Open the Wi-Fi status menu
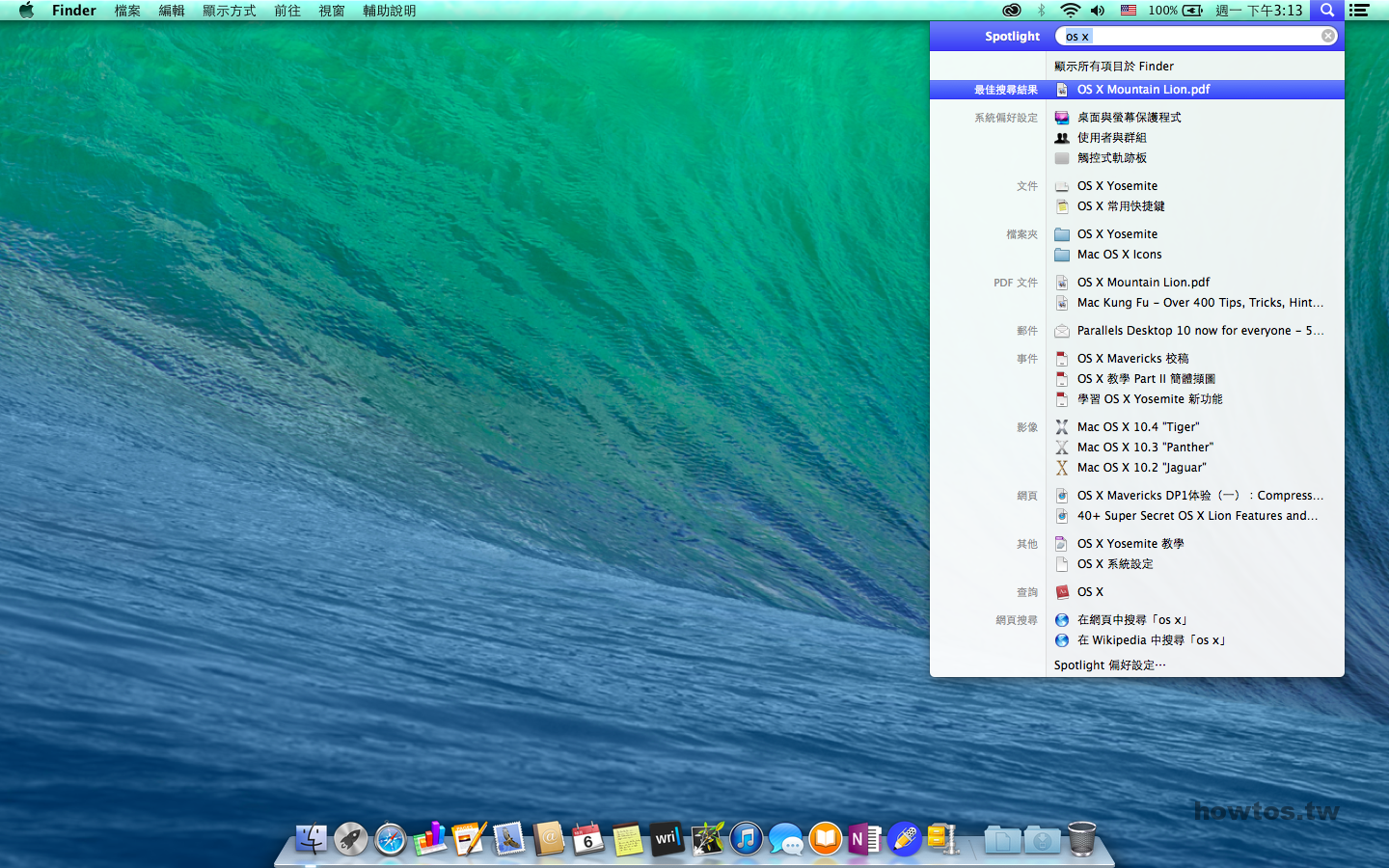1389x868 pixels. (x=1070, y=11)
